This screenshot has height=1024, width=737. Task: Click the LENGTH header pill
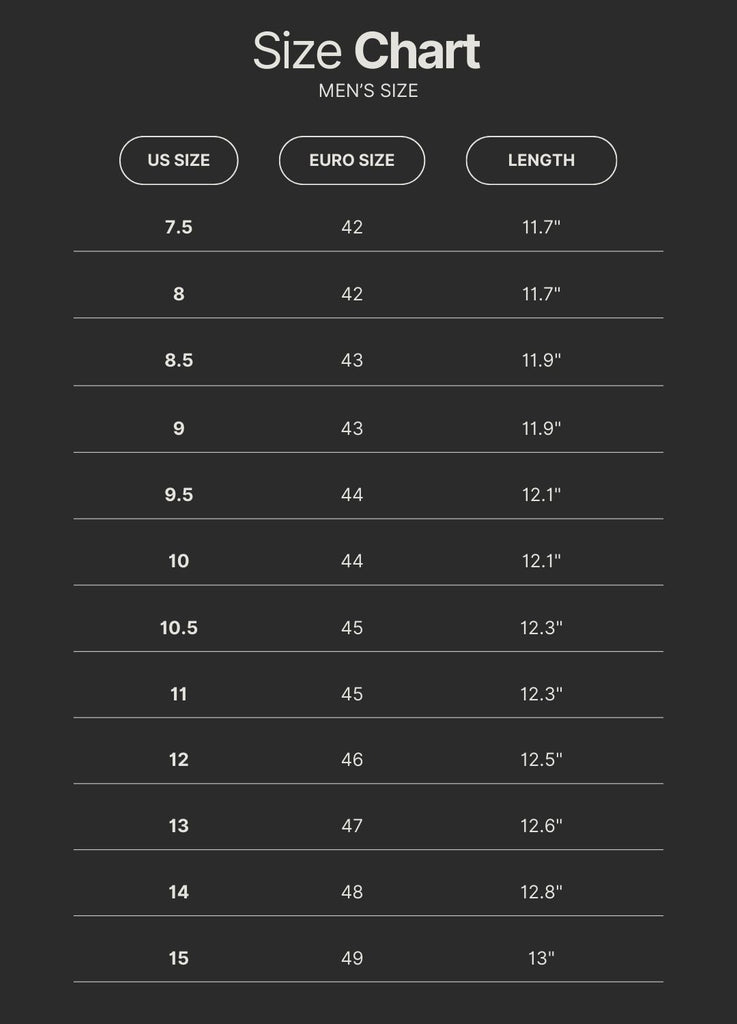coord(541,160)
